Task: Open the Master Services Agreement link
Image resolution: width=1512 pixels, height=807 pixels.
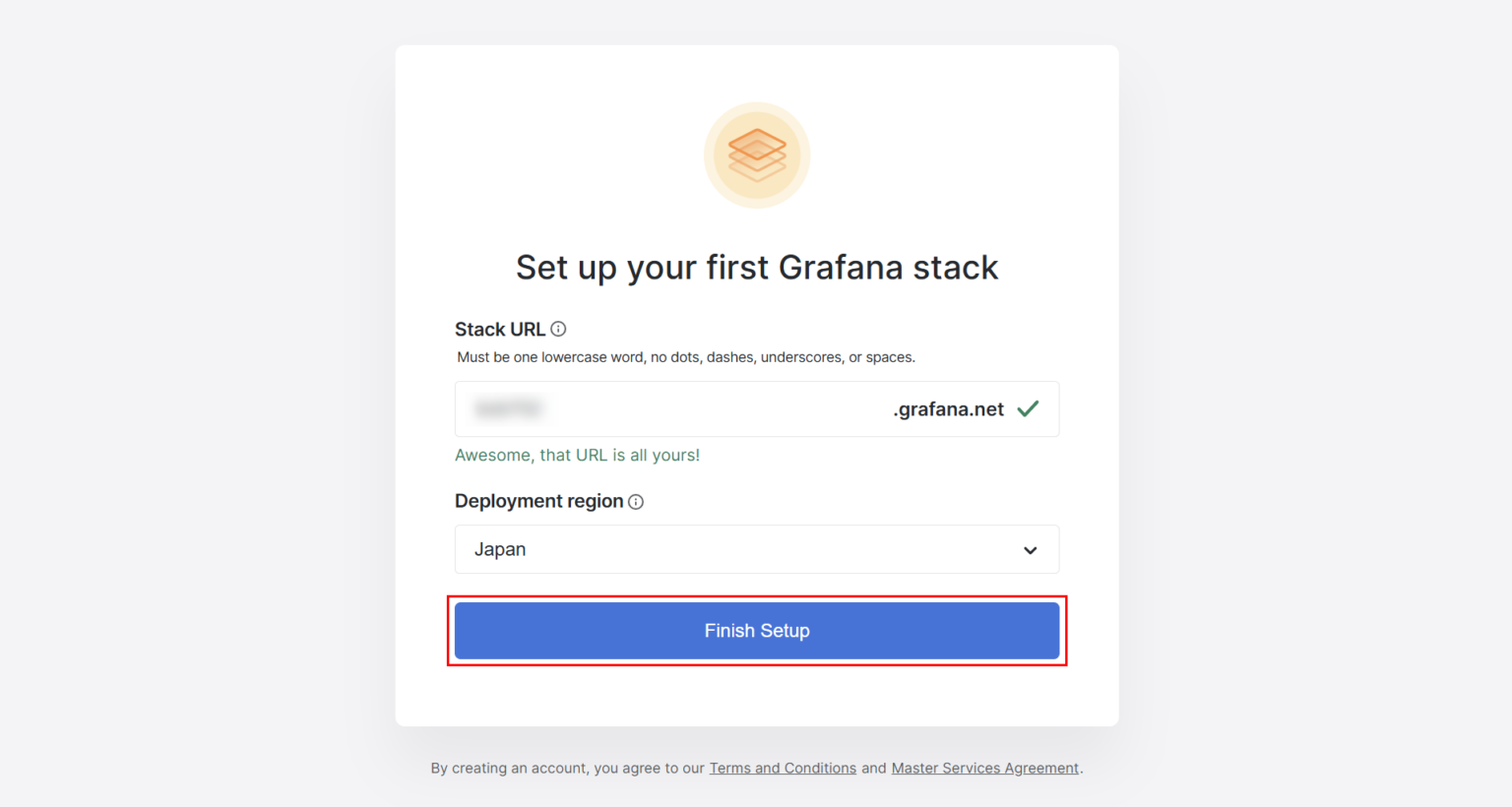Action: (x=984, y=768)
